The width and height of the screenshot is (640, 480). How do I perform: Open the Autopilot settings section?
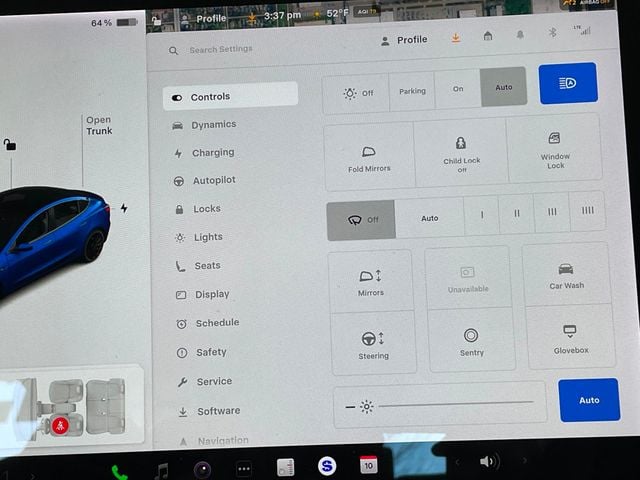coord(205,180)
